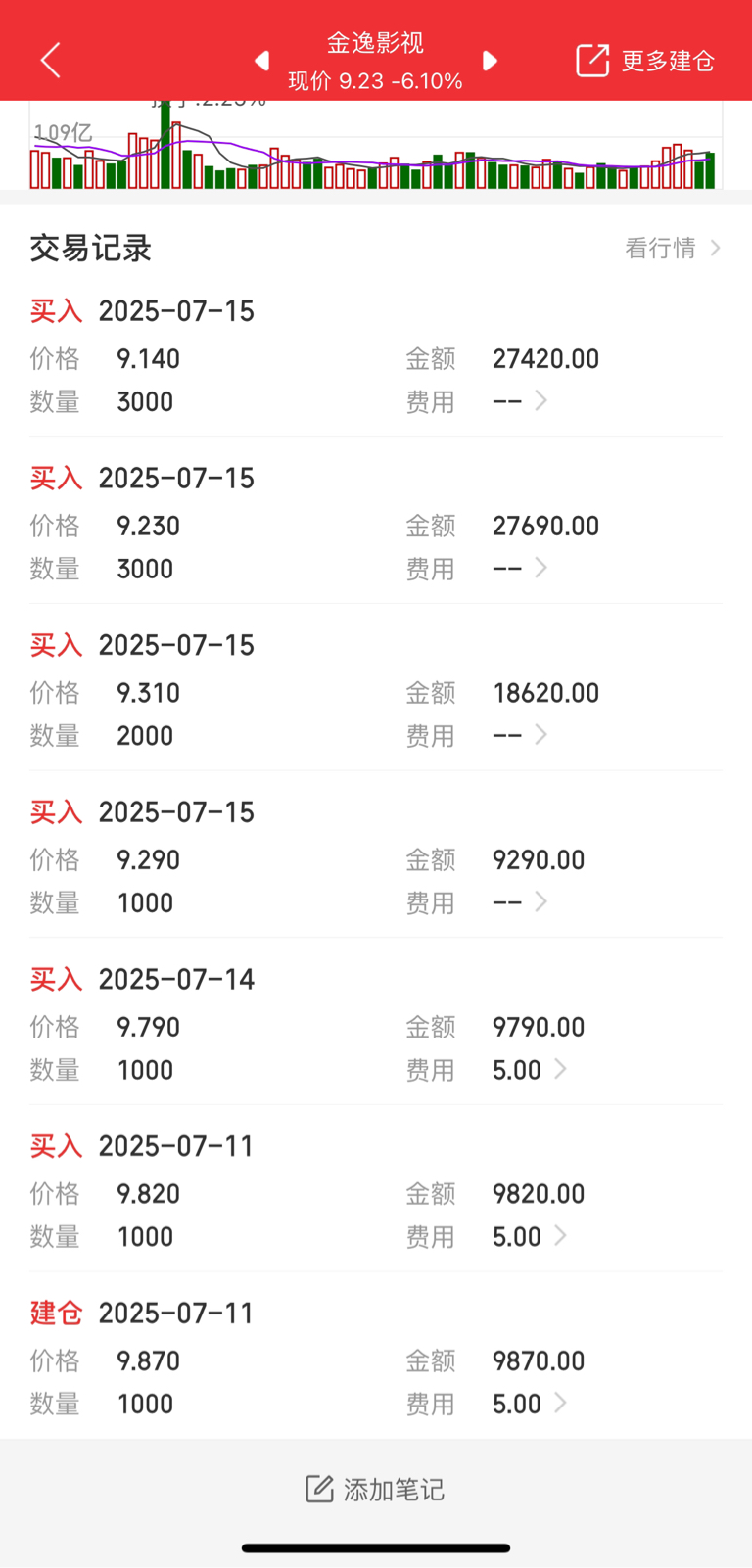This screenshot has width=752, height=1568.
Task: Select the 金逸影视 stock title
Action: pos(375,43)
